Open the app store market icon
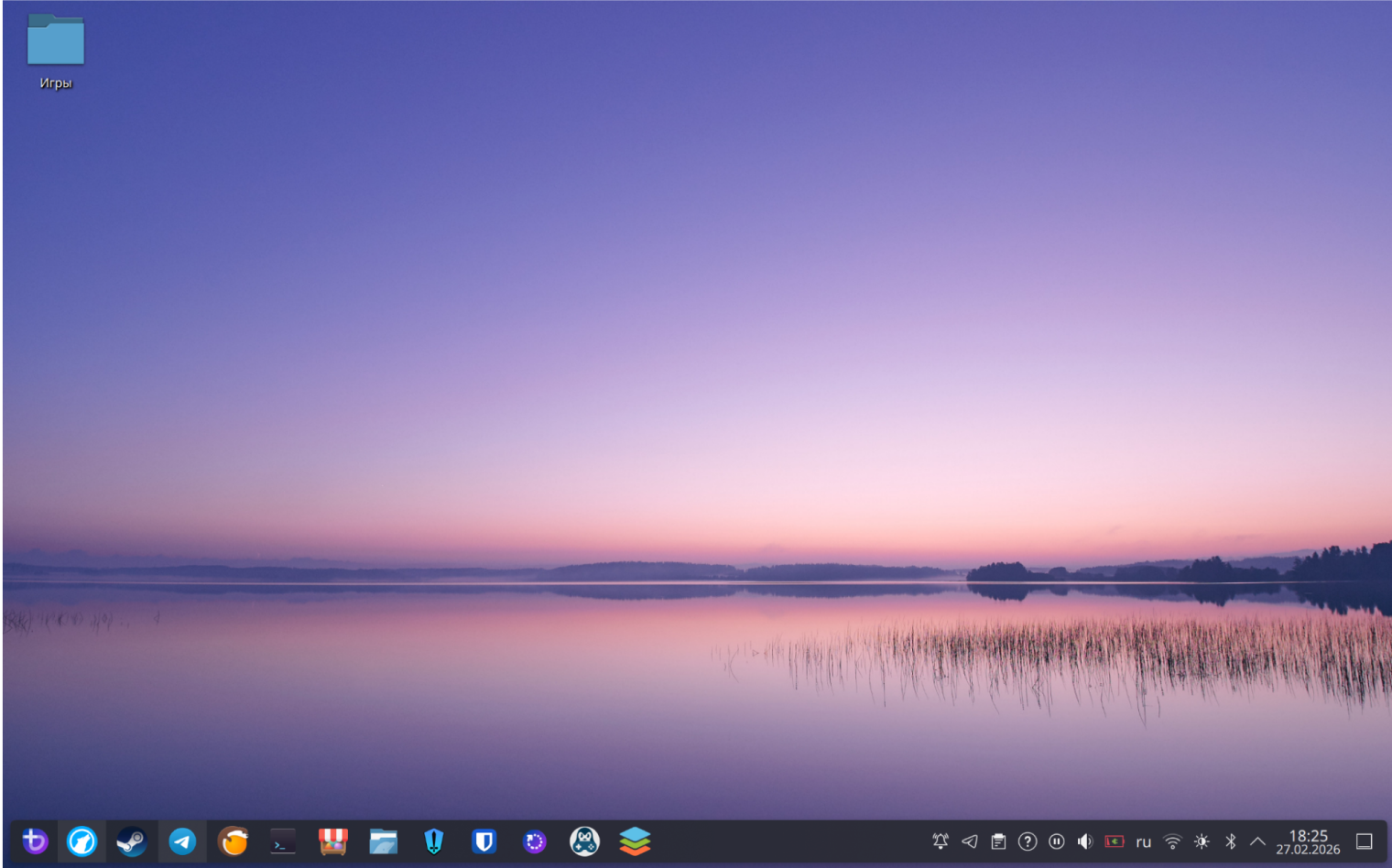This screenshot has width=1392, height=868. coord(332,841)
